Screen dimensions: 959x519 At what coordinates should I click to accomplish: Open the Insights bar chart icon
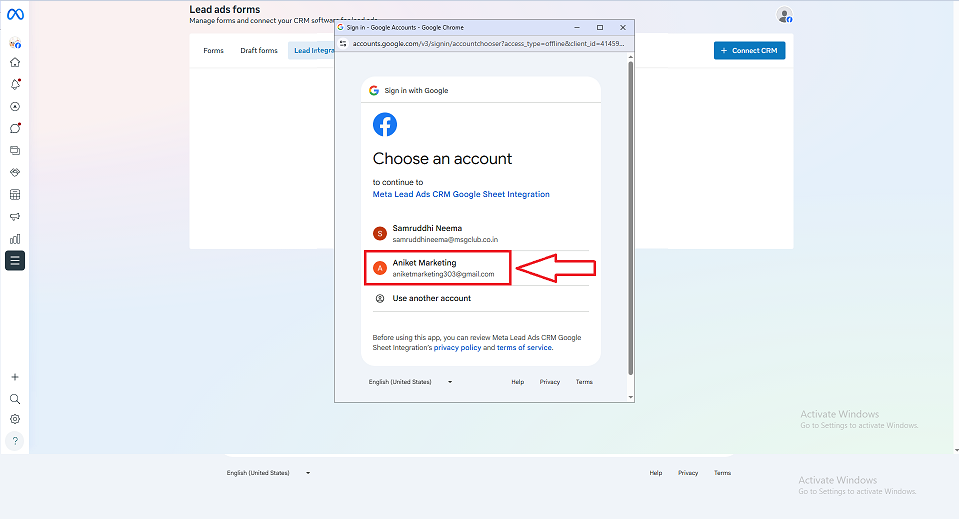pyautogui.click(x=15, y=239)
